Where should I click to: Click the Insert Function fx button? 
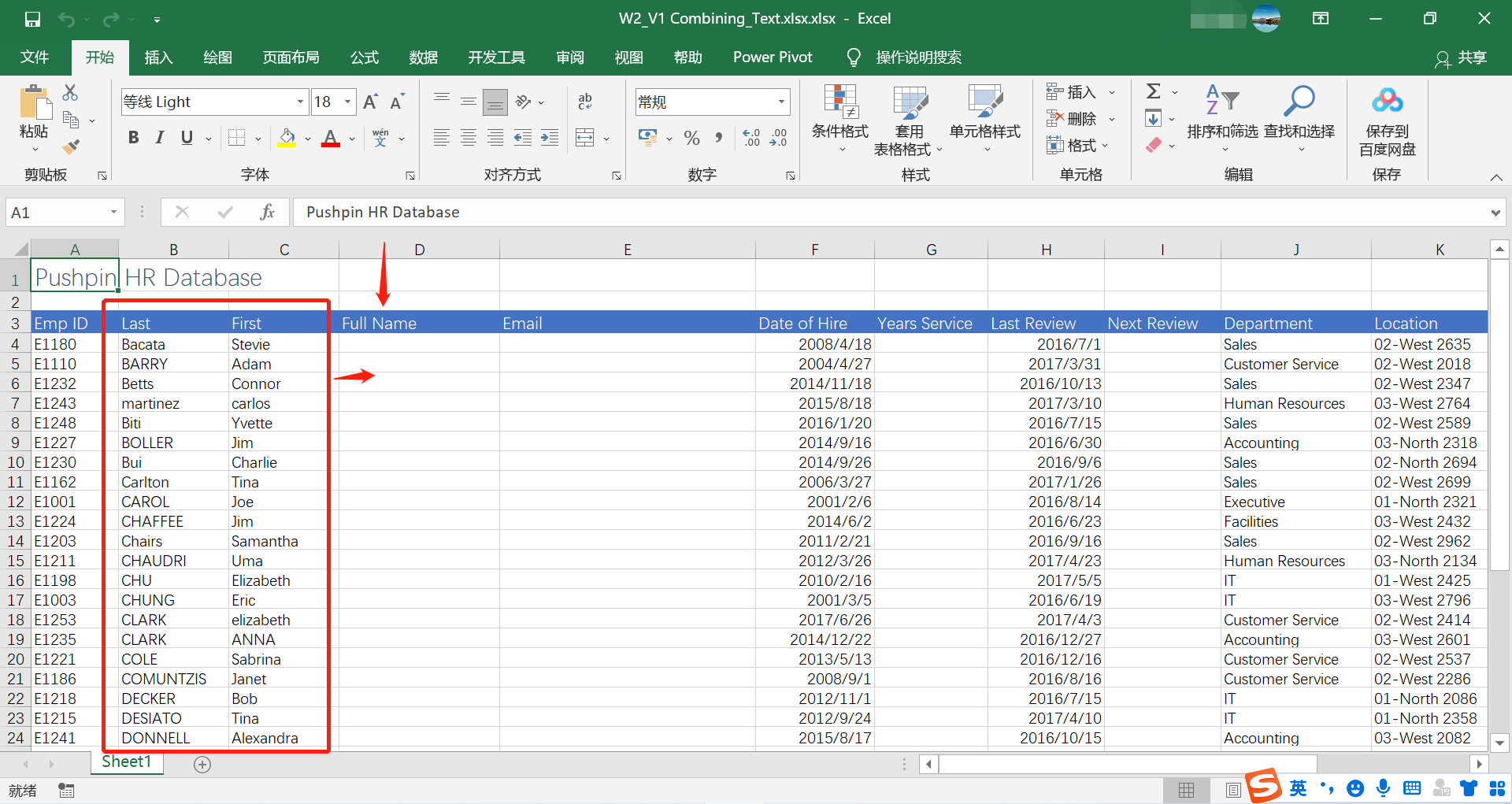[x=267, y=212]
